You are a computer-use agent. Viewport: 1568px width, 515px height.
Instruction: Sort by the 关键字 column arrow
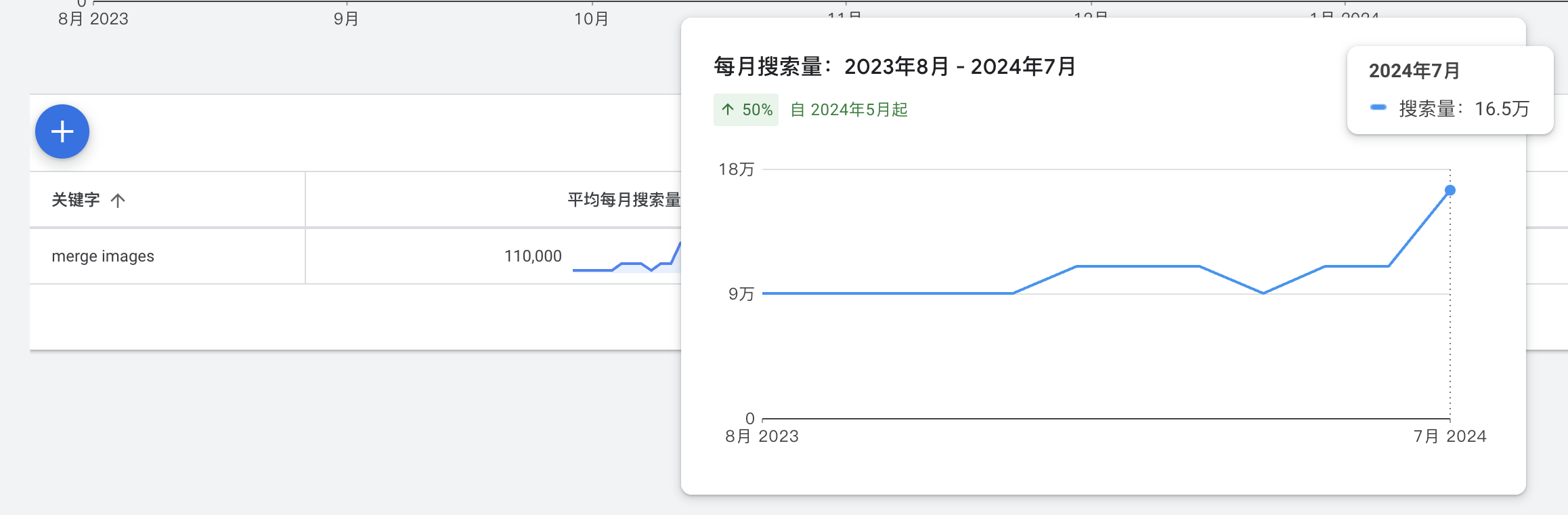(118, 201)
